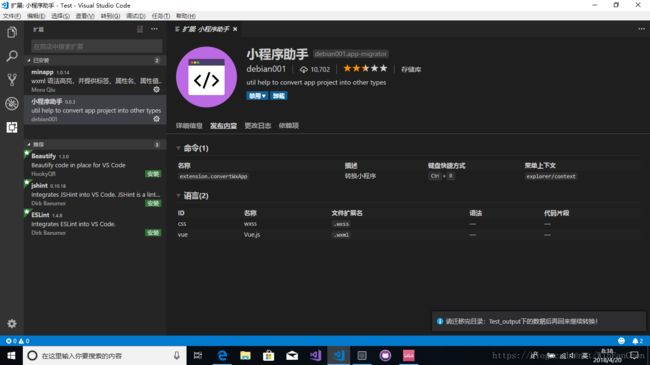
Task: Open gear menu for 小程序助手 extension
Action: click(156, 119)
